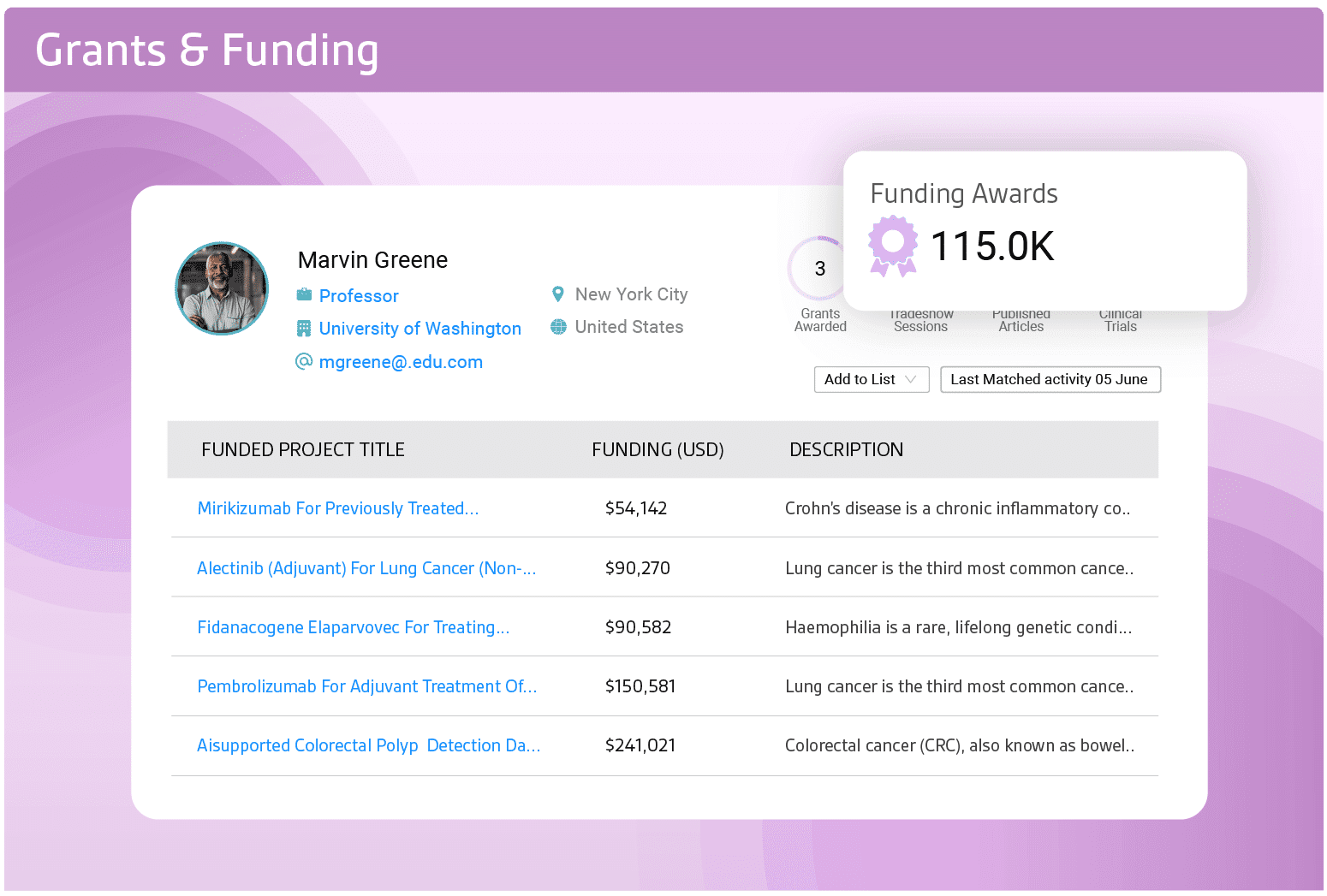This screenshot has height=896, width=1327.
Task: Click the Clinical Trials label
Action: (1121, 320)
